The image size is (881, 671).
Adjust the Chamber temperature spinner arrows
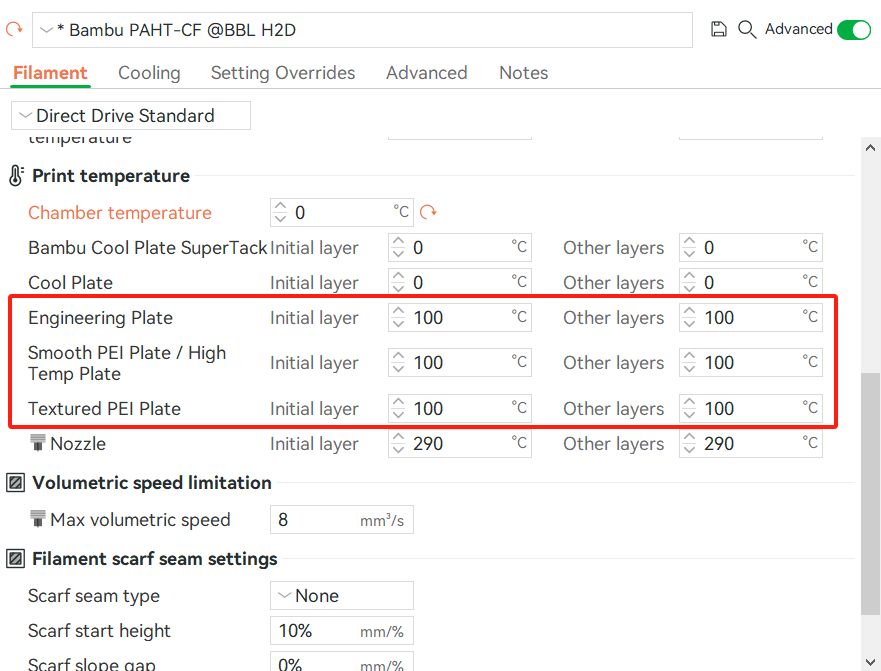280,212
